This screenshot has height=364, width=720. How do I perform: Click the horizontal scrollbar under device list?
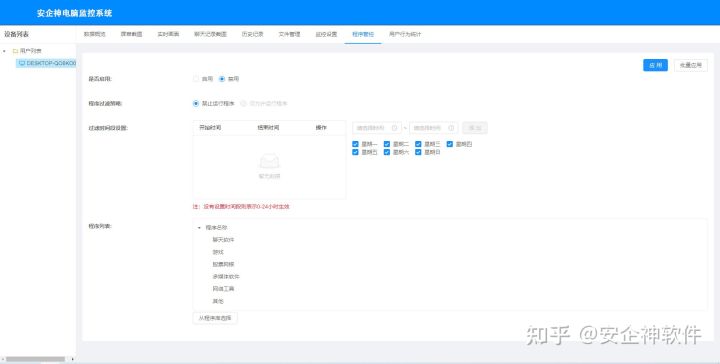35,359
